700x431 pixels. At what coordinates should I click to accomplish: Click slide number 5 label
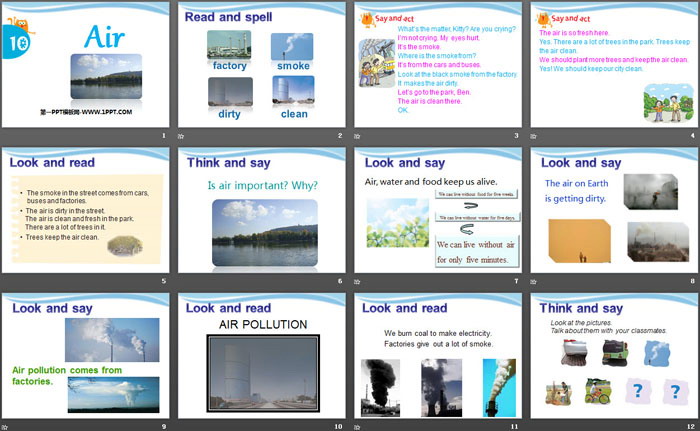click(x=164, y=281)
